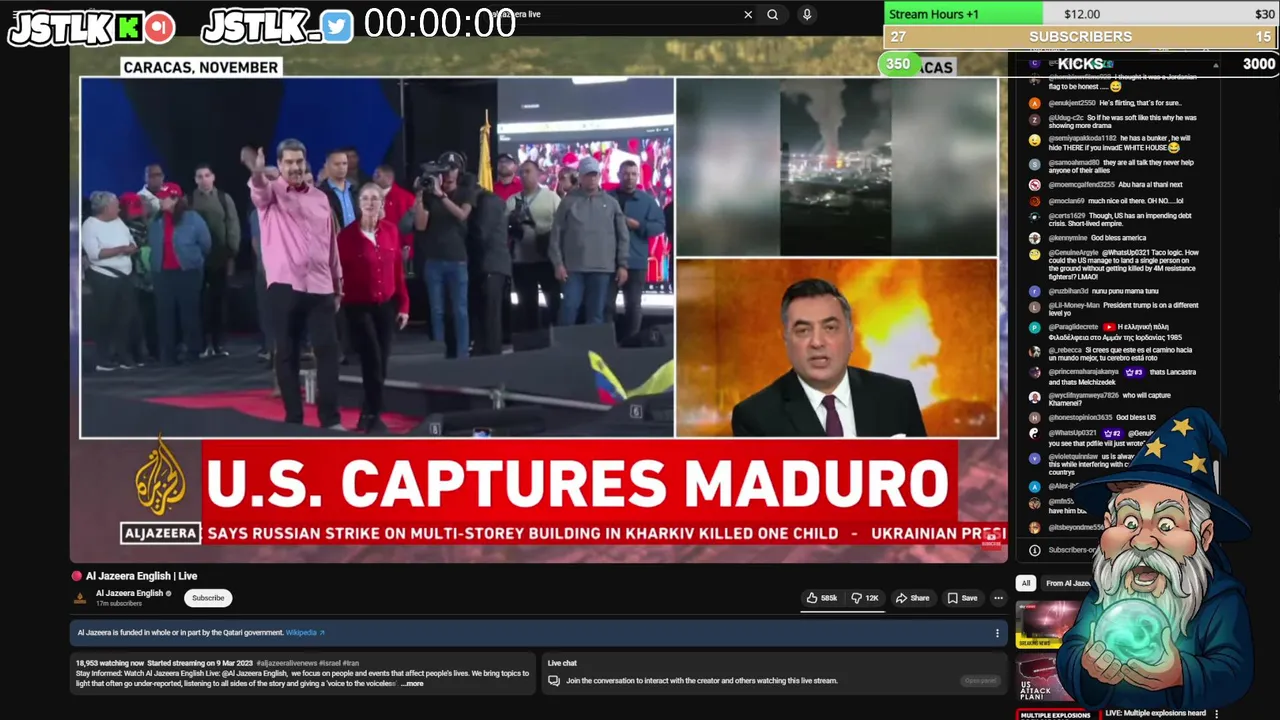Image resolution: width=1280 pixels, height=720 pixels.
Task: Select the All filter chip
Action: tap(1025, 583)
